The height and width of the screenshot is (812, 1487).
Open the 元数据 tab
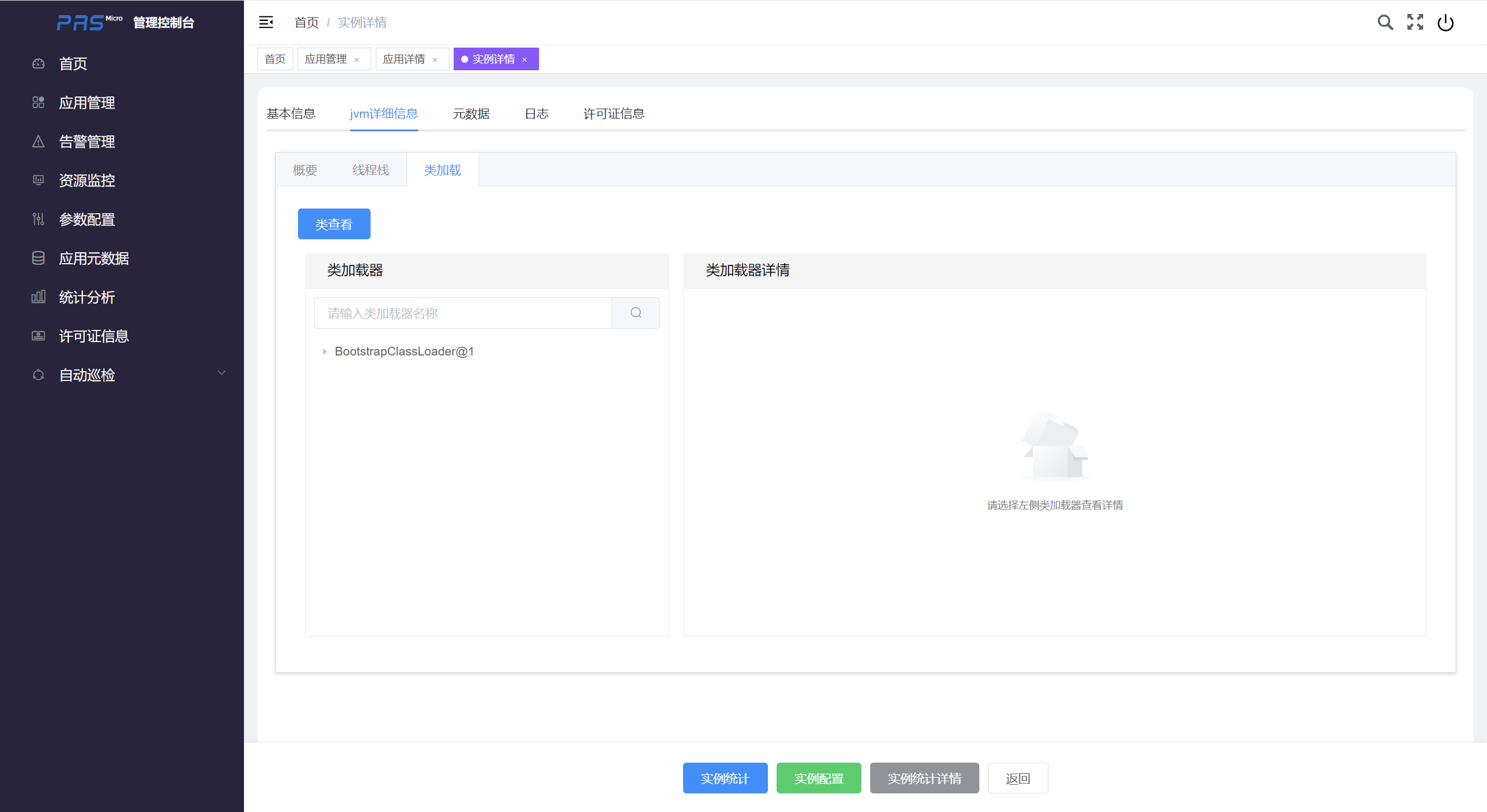click(471, 114)
